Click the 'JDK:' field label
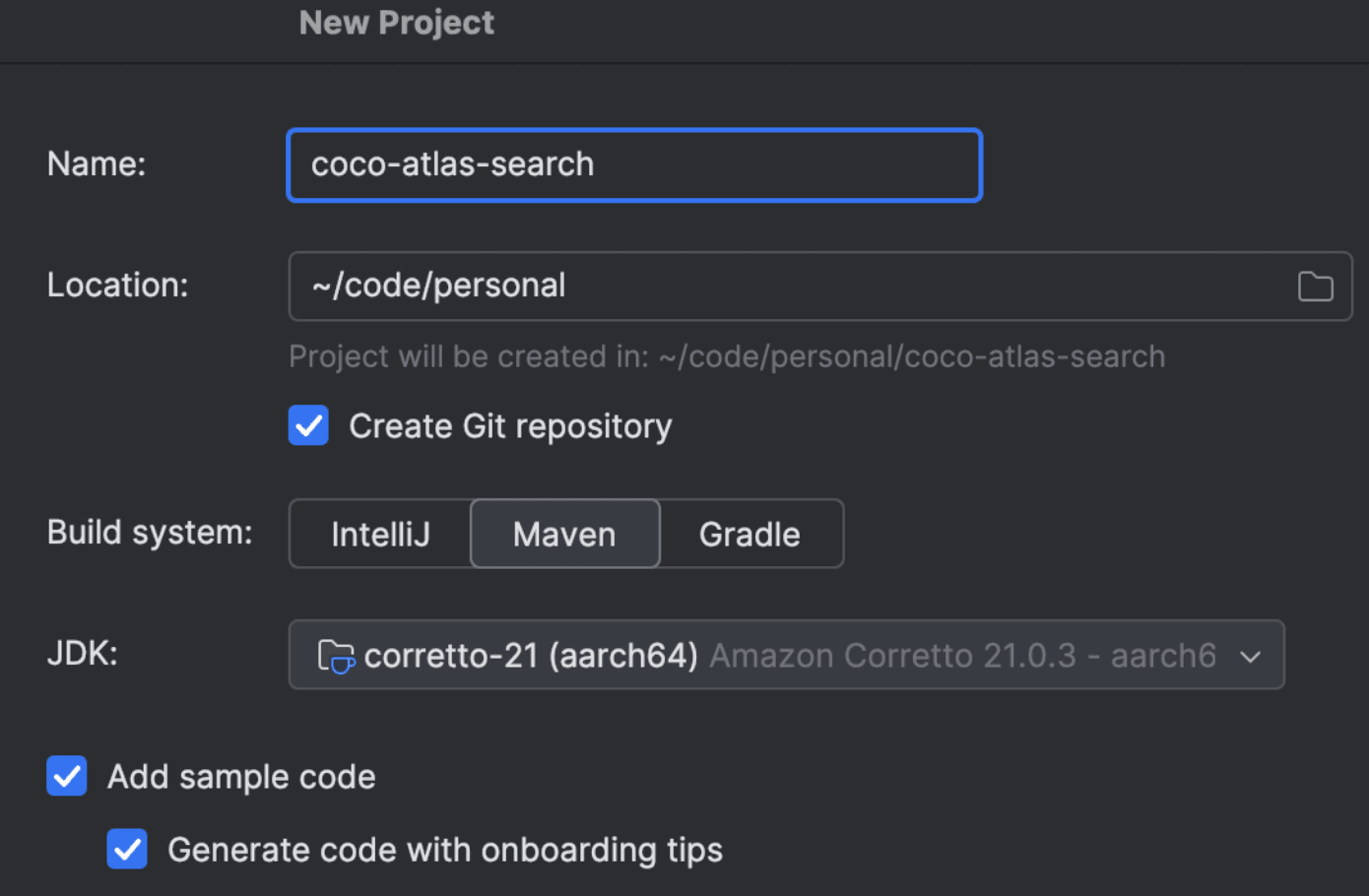This screenshot has width=1369, height=896. (x=83, y=653)
